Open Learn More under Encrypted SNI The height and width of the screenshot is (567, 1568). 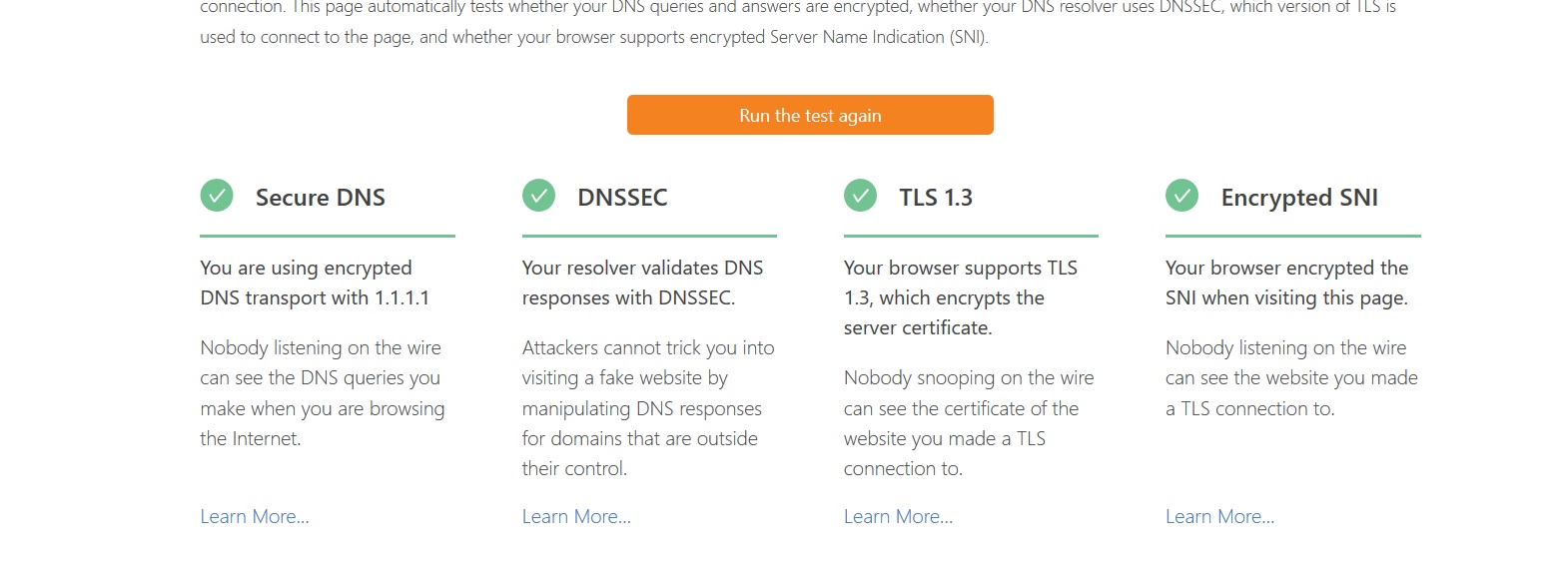(x=1219, y=516)
